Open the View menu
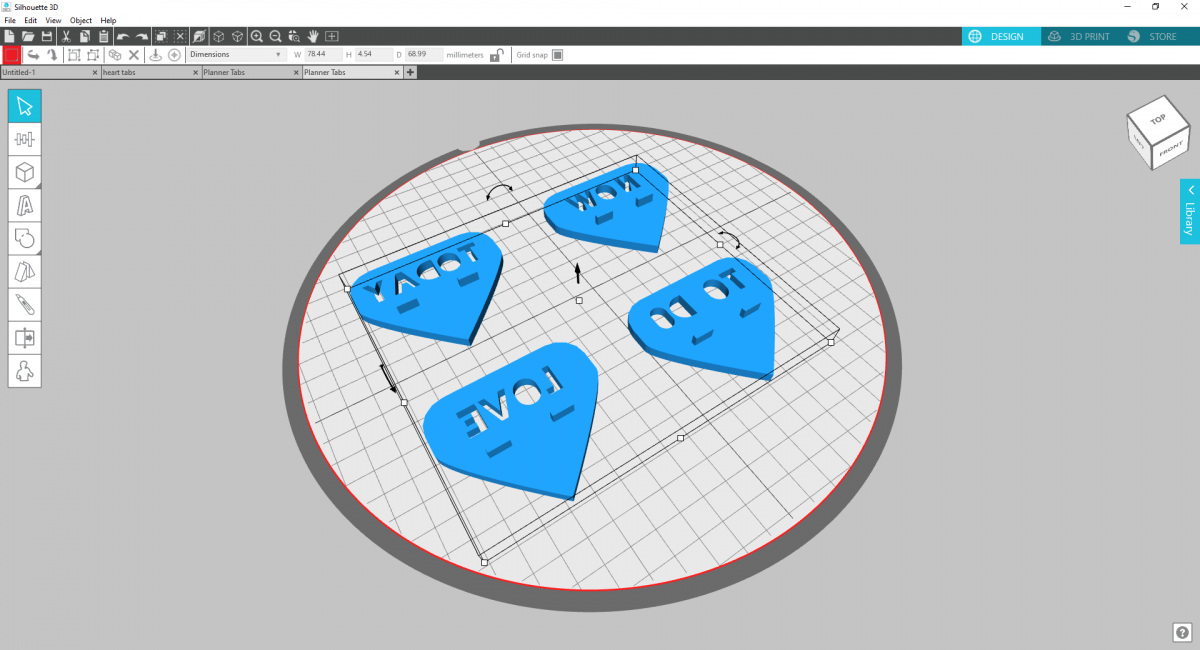 click(x=53, y=20)
